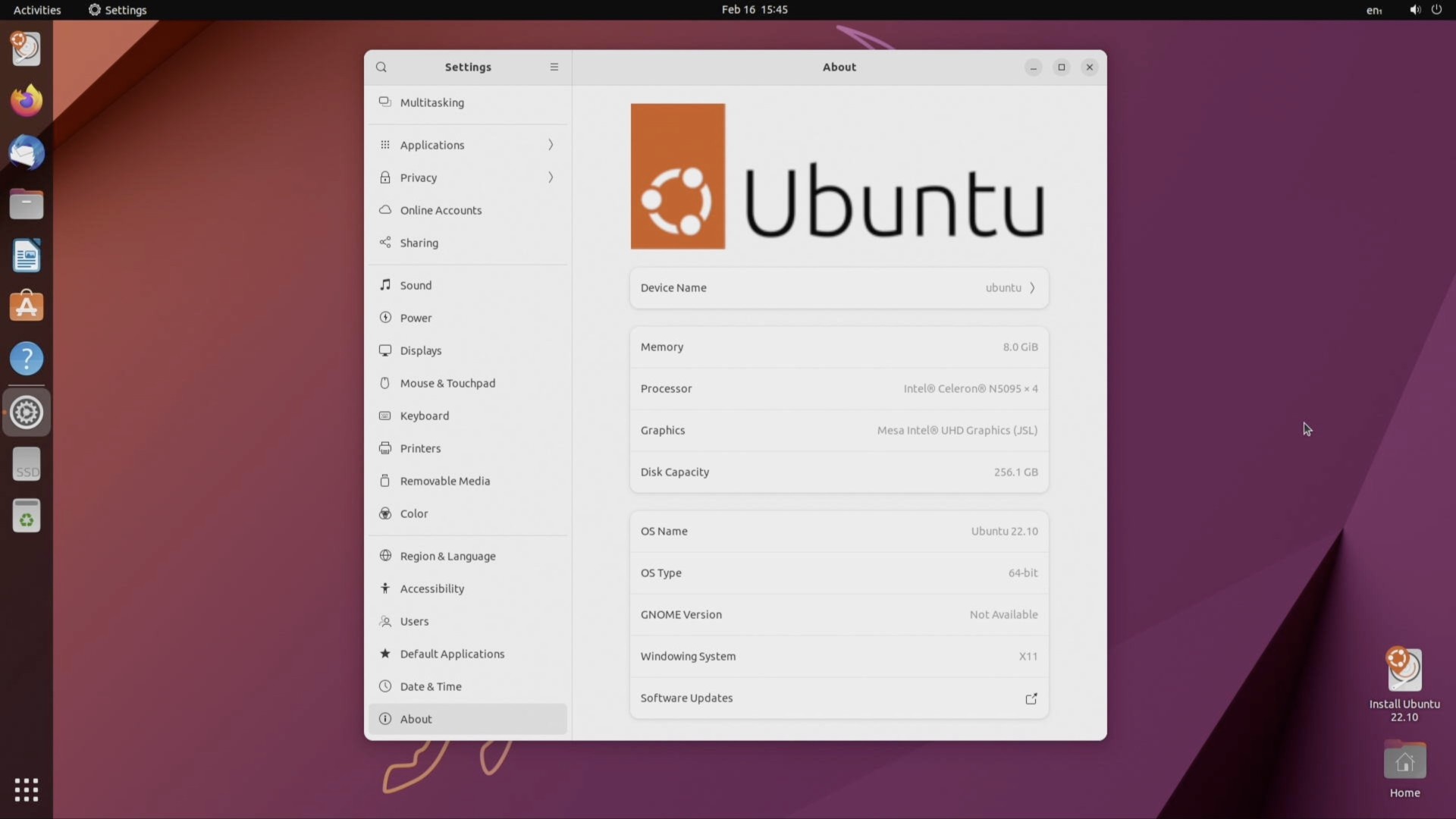1456x819 pixels.
Task: Open LibreOffice Writer from the dock
Action: click(27, 256)
